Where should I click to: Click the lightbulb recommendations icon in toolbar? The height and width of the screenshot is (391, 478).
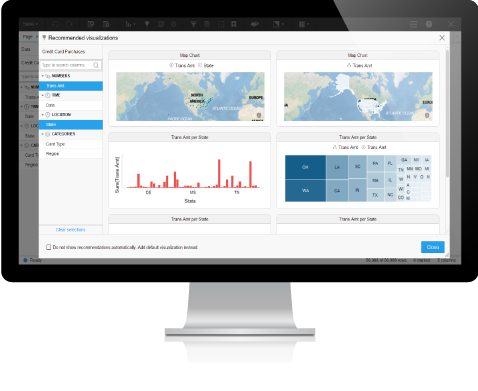coord(147,24)
